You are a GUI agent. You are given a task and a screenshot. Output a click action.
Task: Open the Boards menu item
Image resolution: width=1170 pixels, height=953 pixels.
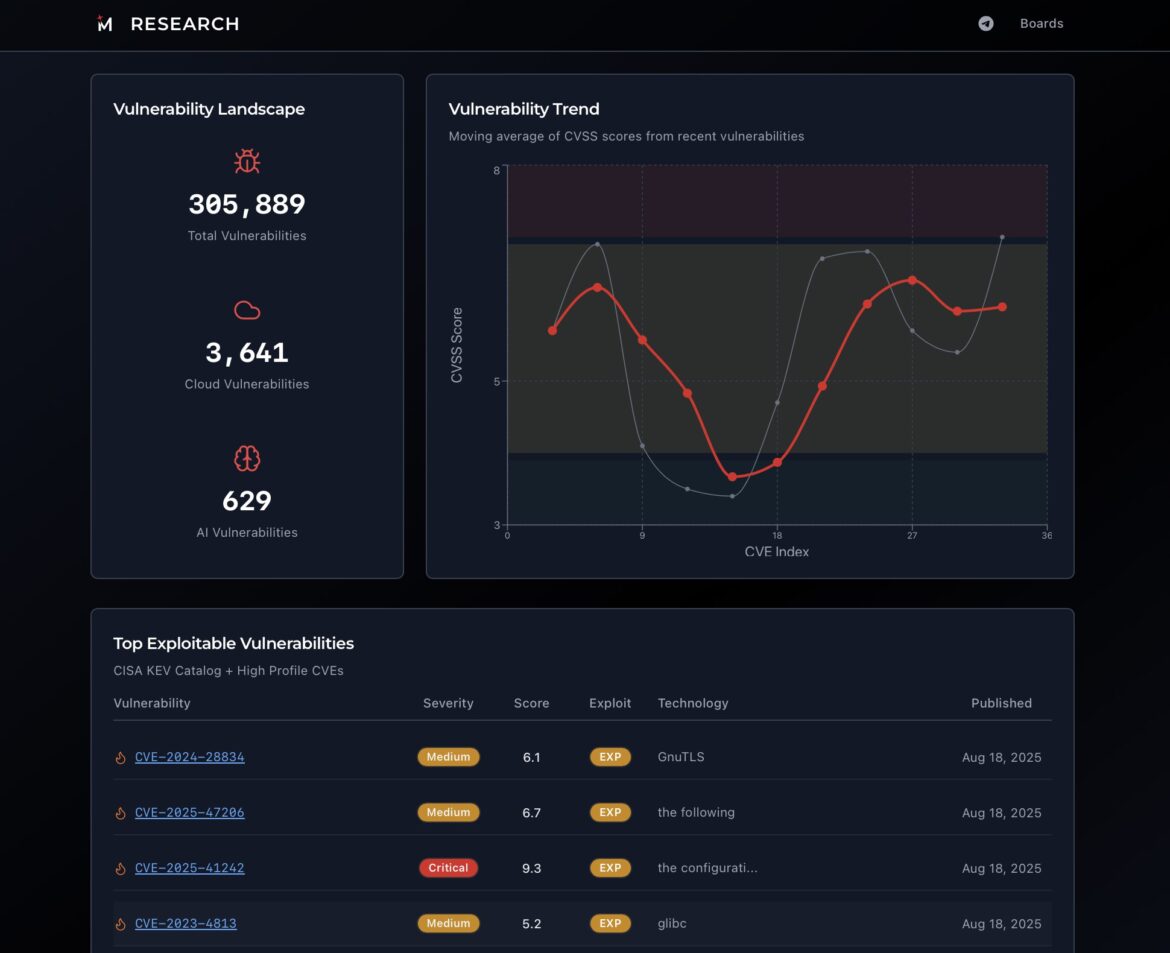[1041, 24]
